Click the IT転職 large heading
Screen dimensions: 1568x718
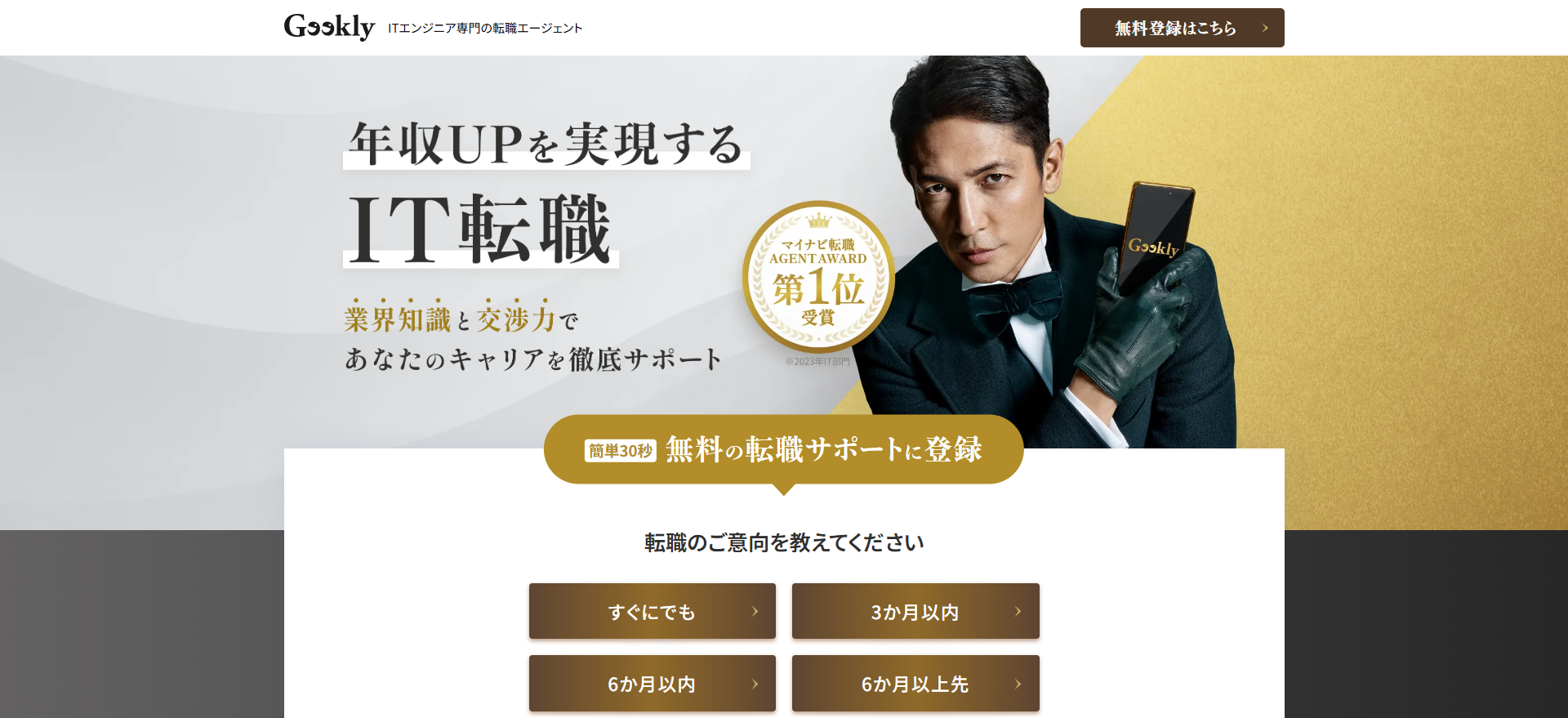coord(480,230)
